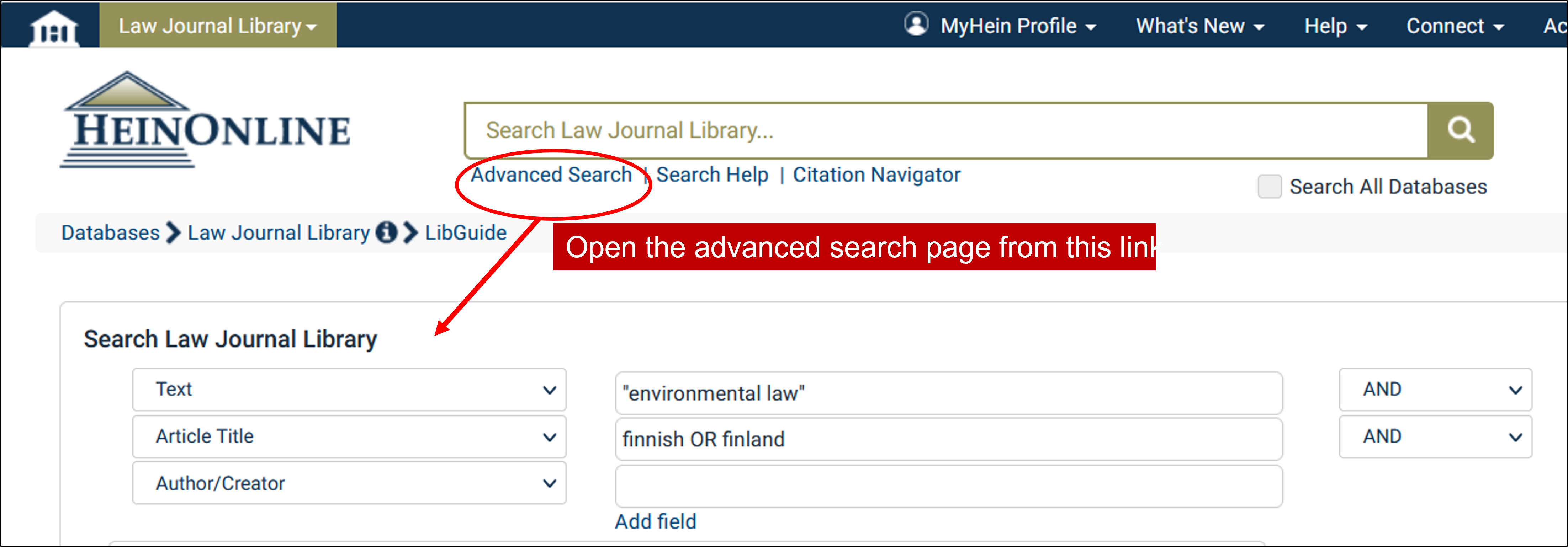The width and height of the screenshot is (1568, 547).
Task: Click the Add field link
Action: tap(655, 521)
